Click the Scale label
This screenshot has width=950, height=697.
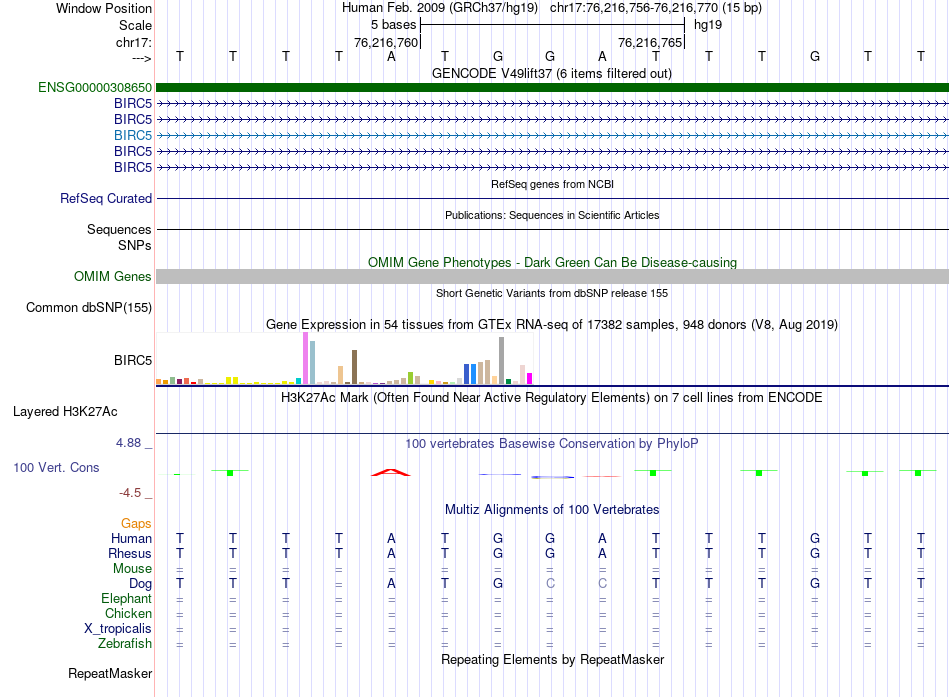136,25
